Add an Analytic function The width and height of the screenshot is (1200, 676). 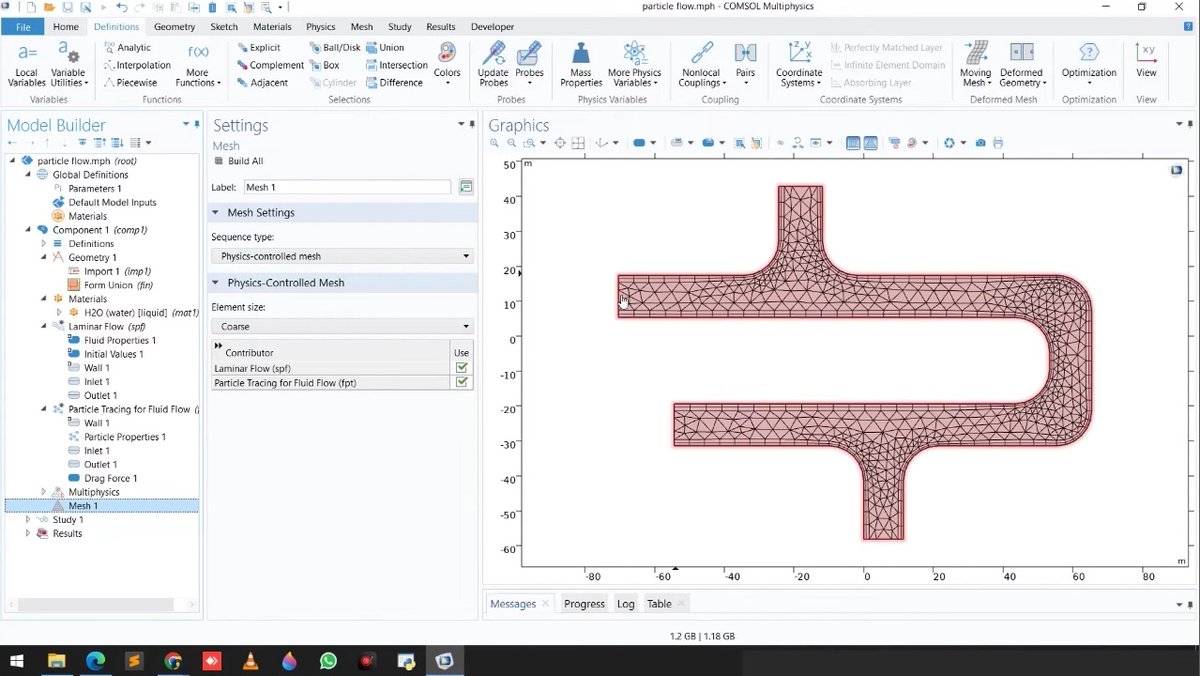tap(127, 47)
